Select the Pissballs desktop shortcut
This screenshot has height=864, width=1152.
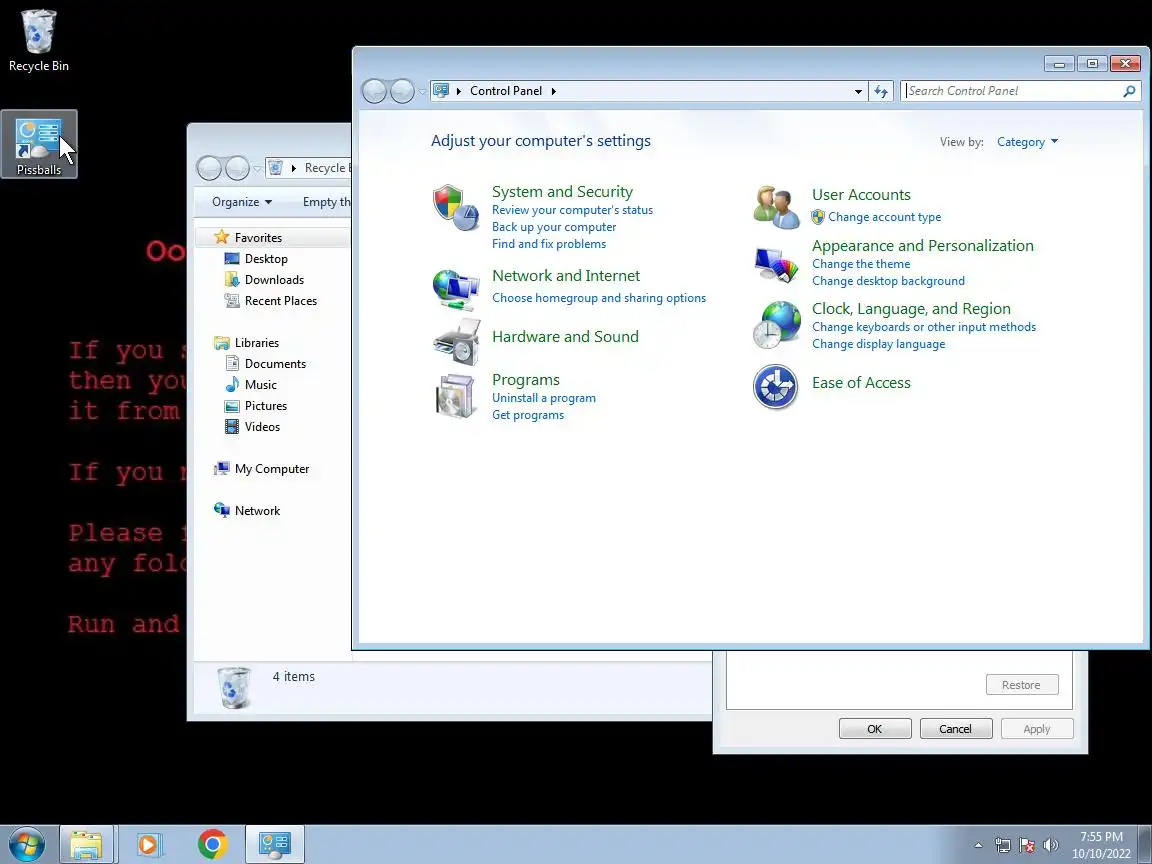(39, 144)
